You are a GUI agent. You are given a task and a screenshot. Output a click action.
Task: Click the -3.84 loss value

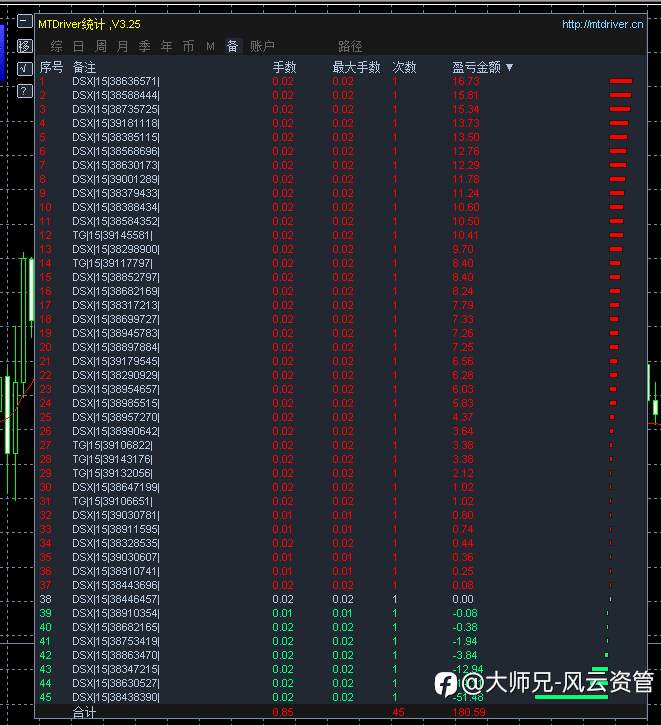tap(465, 655)
